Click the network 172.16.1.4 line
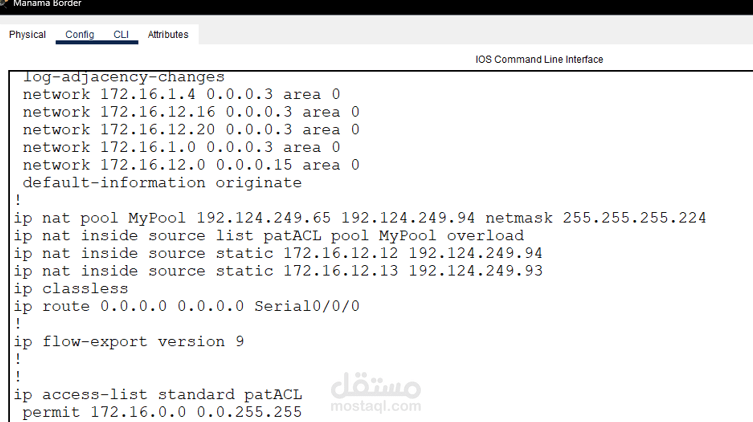The height and width of the screenshot is (422, 753). [x=182, y=94]
